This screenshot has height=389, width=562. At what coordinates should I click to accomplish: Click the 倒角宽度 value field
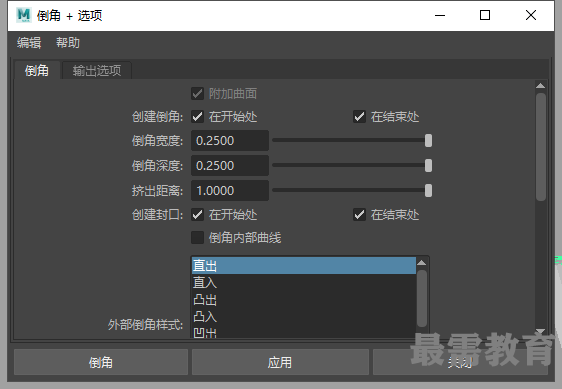[230, 141]
